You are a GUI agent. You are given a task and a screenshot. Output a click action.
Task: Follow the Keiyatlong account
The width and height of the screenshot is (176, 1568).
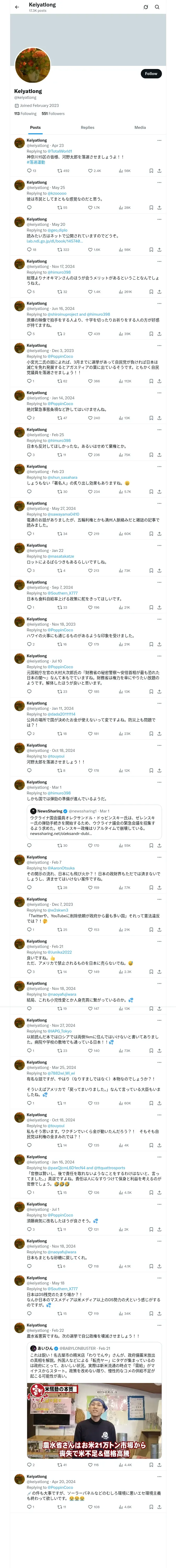coord(150,74)
